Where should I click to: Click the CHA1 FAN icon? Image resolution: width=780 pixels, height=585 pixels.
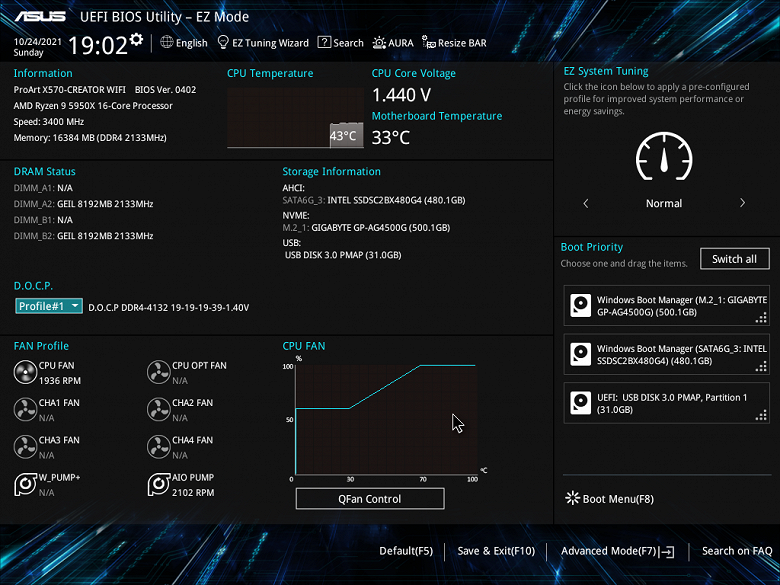pyautogui.click(x=25, y=410)
